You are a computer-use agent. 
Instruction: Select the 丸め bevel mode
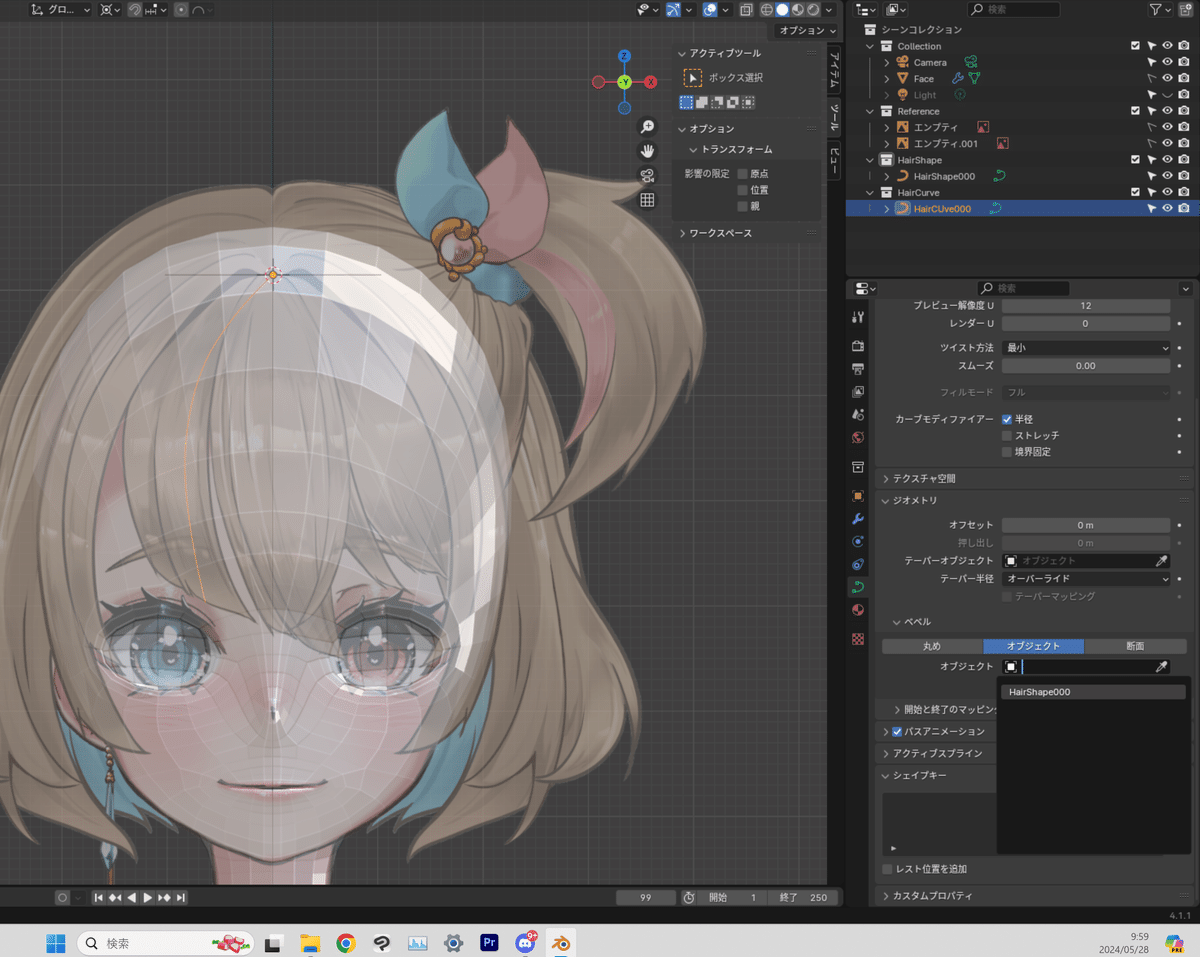point(932,646)
